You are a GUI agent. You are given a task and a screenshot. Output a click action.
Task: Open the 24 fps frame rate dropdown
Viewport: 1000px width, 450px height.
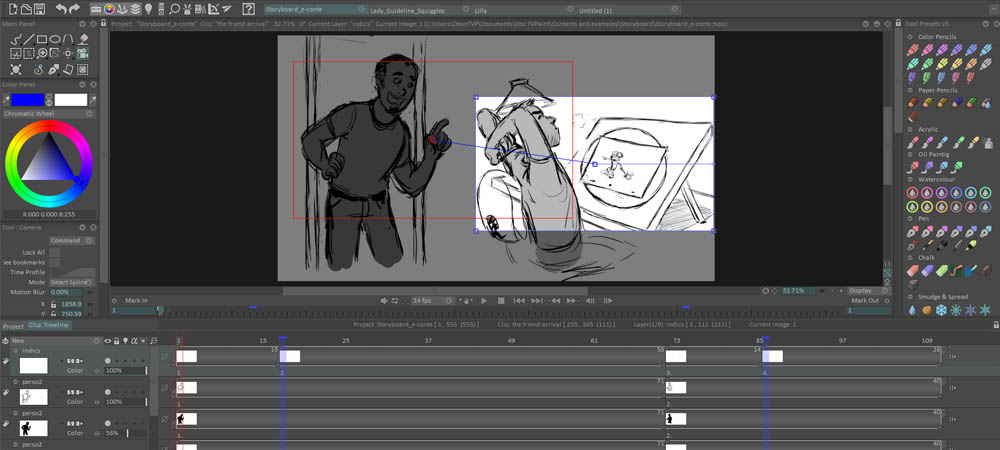(x=432, y=300)
